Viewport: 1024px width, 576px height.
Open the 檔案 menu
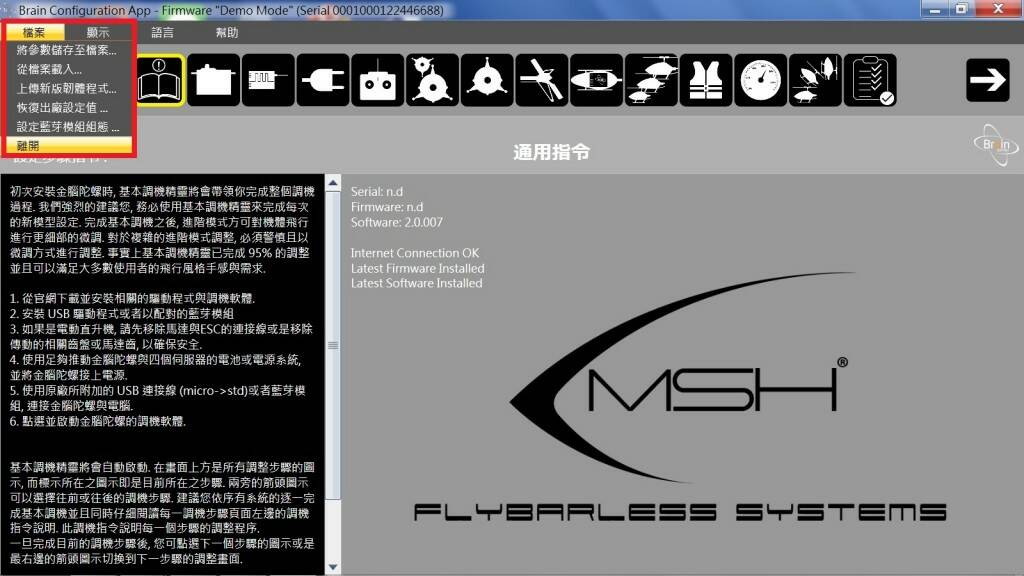click(x=35, y=32)
